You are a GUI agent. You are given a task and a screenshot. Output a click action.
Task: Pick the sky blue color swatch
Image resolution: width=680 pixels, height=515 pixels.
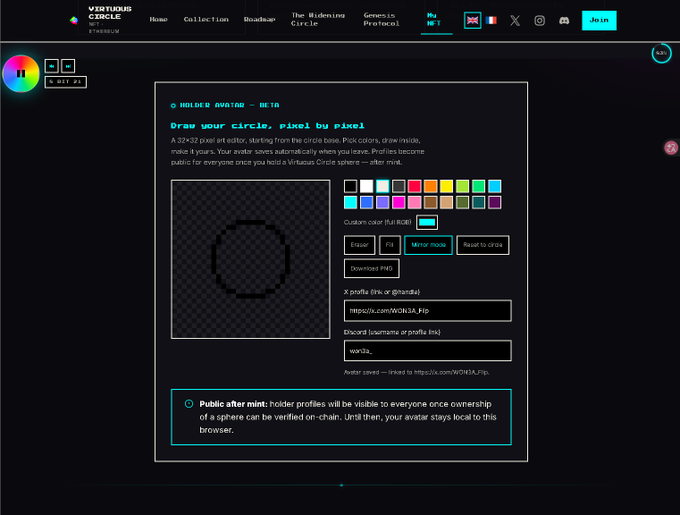pyautogui.click(x=494, y=186)
